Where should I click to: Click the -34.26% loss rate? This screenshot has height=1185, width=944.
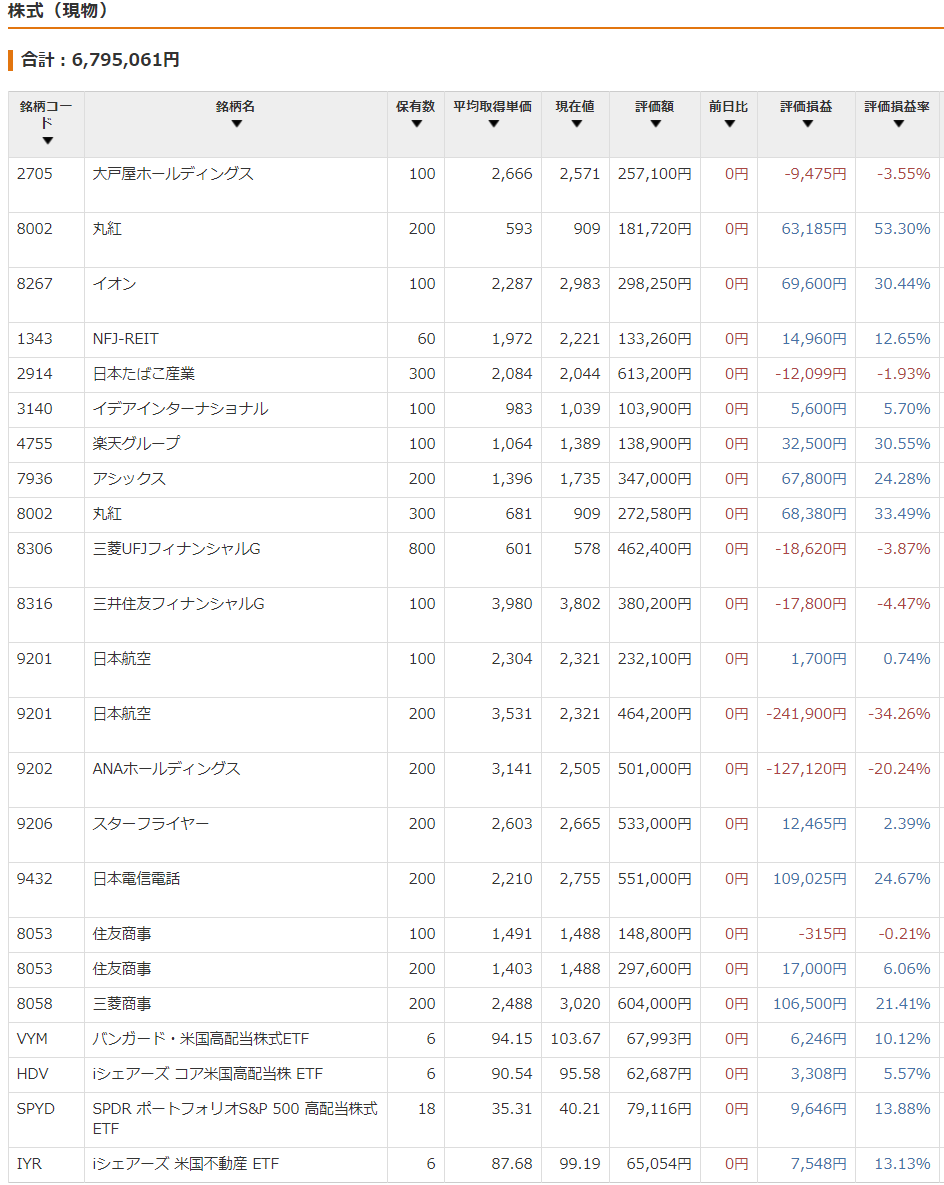click(x=899, y=714)
